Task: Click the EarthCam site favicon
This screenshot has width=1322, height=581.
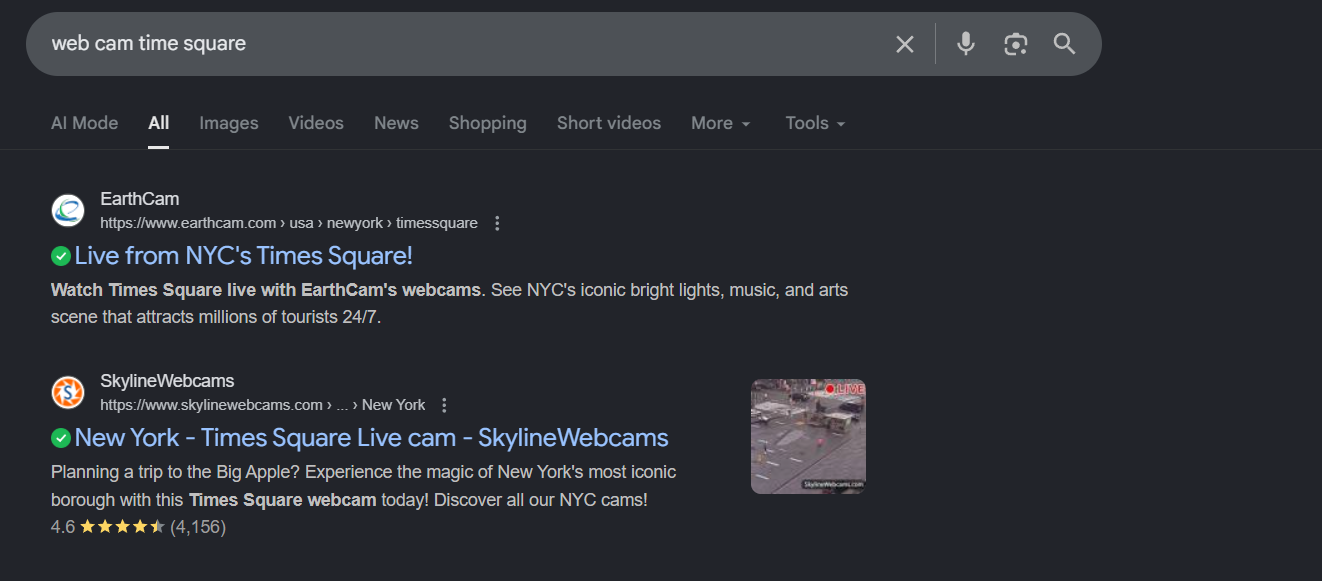Action: click(68, 211)
